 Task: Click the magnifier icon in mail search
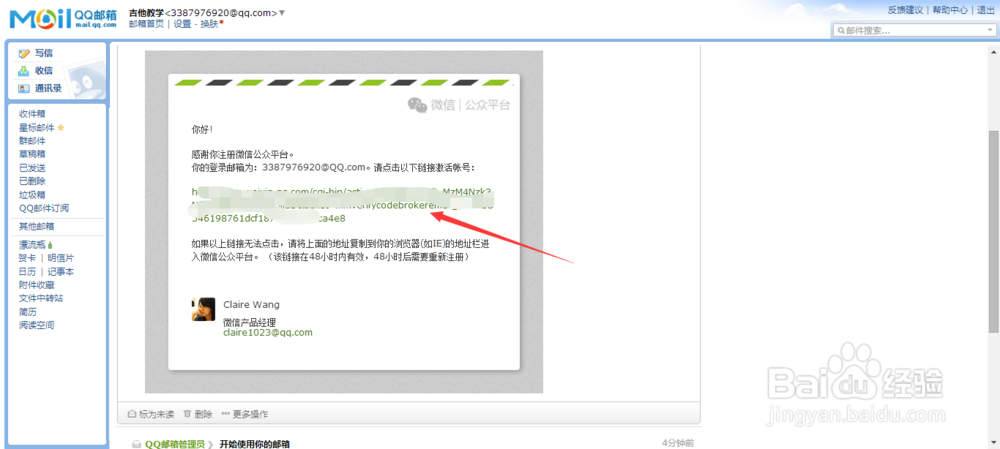click(842, 31)
